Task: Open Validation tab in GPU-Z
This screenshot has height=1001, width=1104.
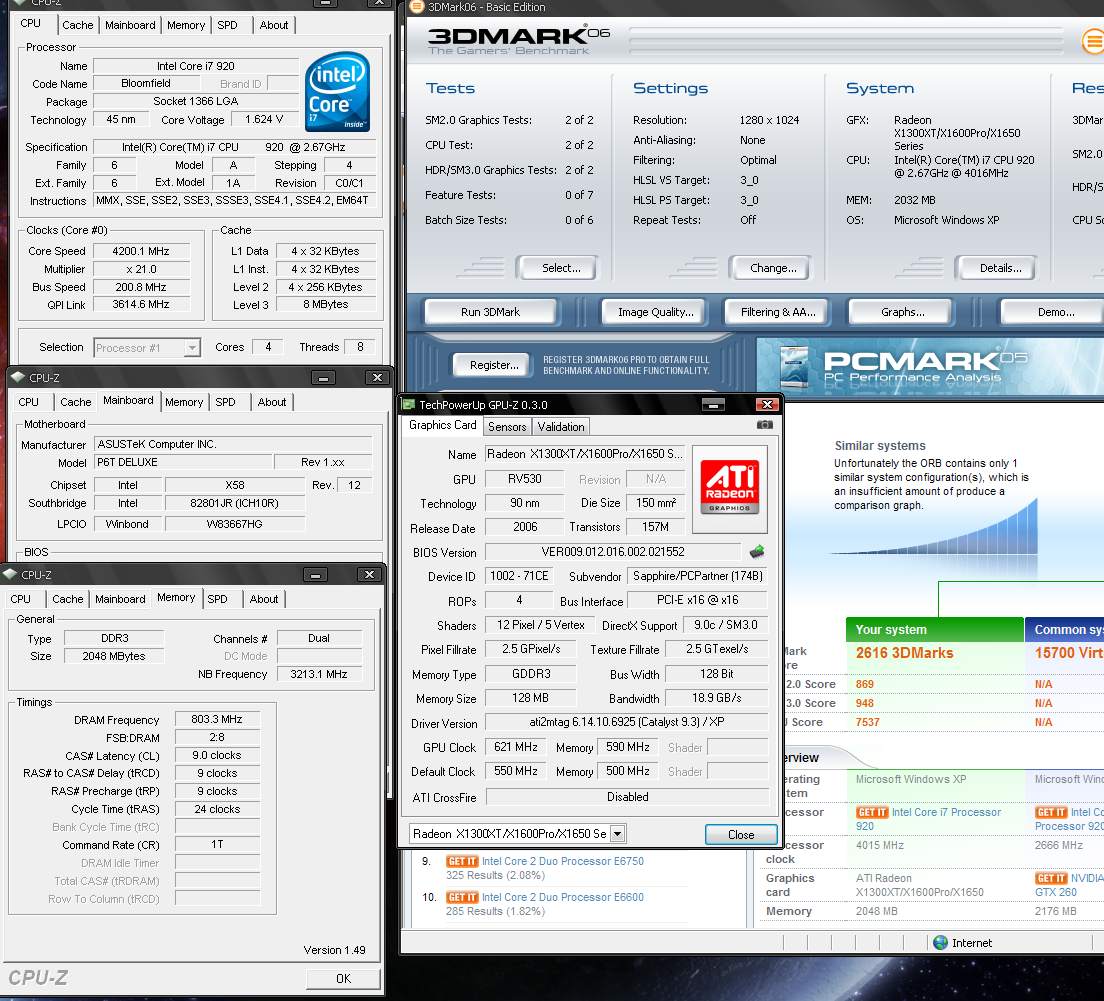Action: (x=560, y=427)
